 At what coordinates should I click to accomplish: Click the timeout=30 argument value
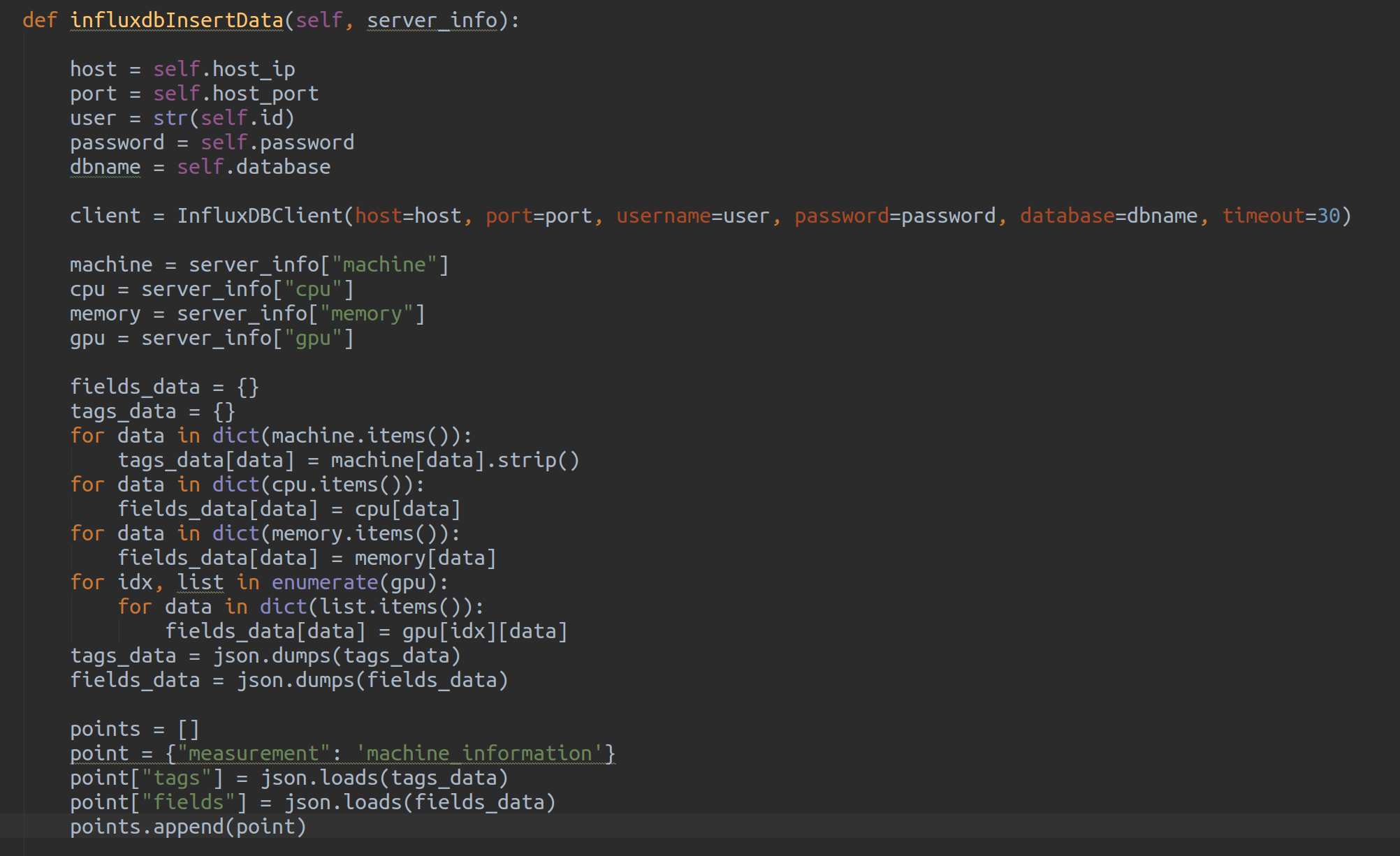(x=1327, y=216)
